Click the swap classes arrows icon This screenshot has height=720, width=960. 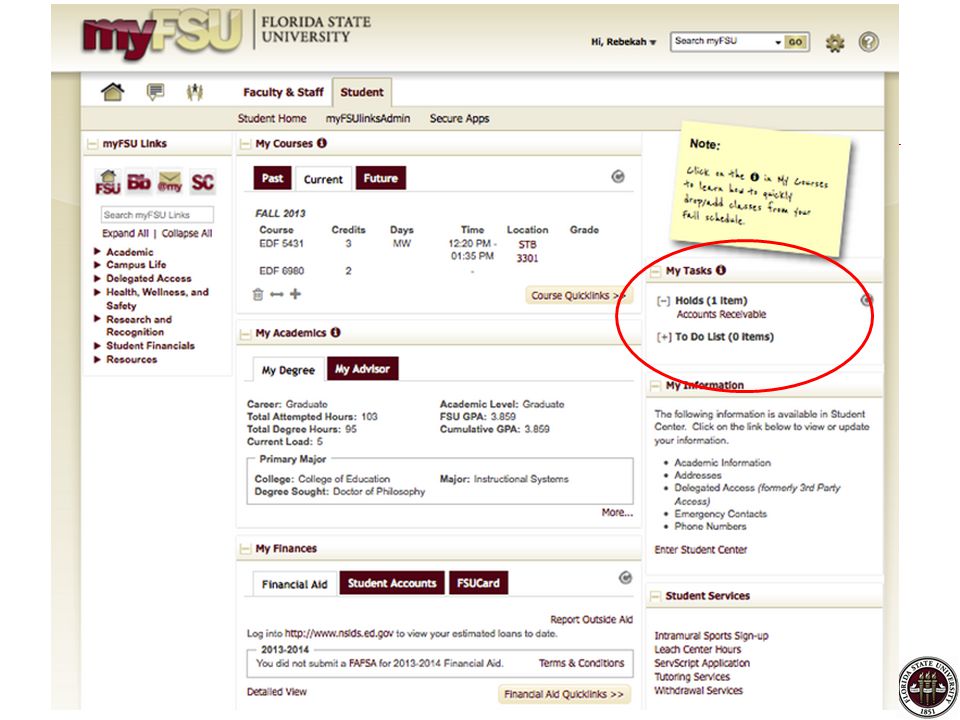(277, 294)
